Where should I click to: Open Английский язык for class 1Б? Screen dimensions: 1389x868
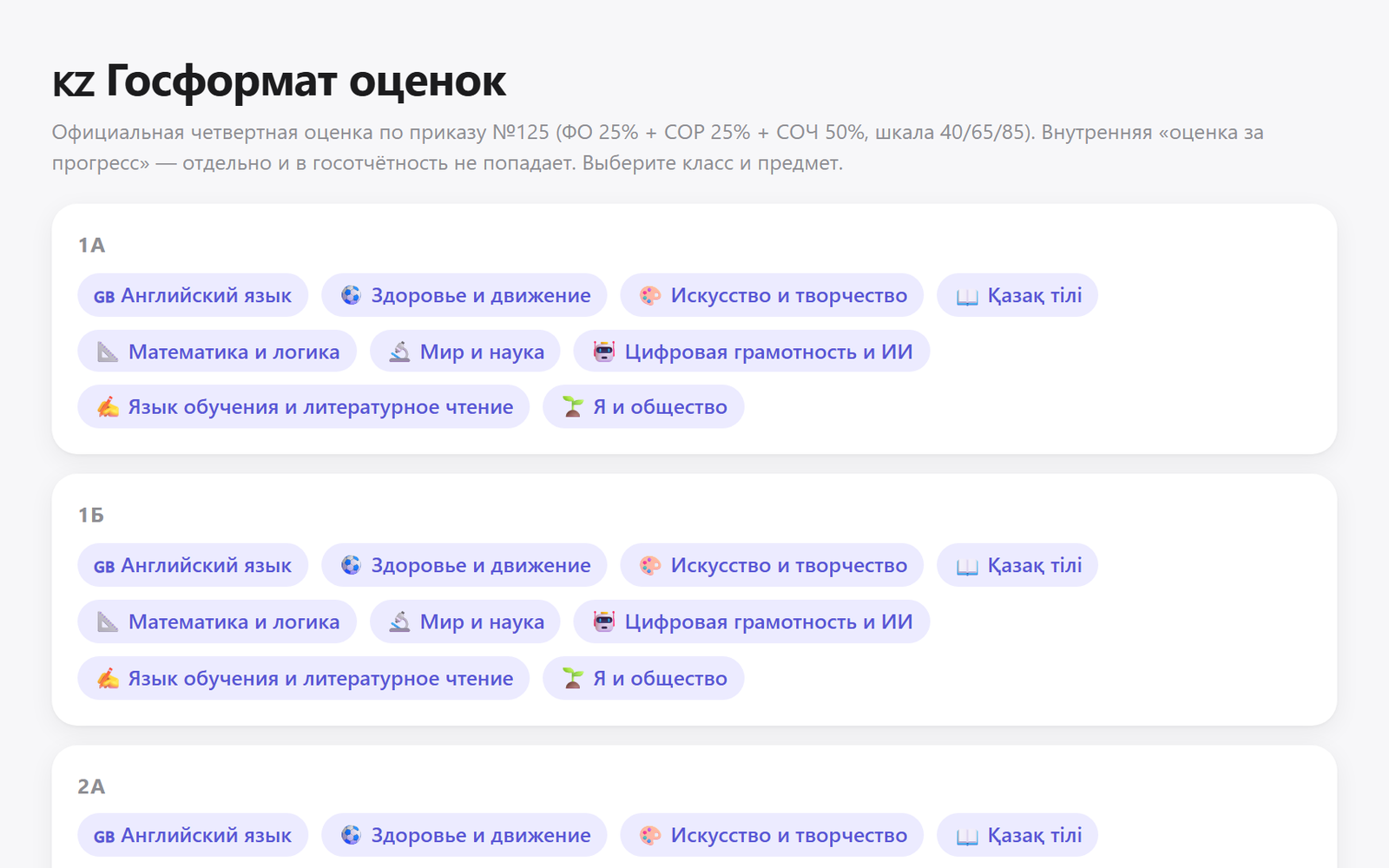(193, 565)
